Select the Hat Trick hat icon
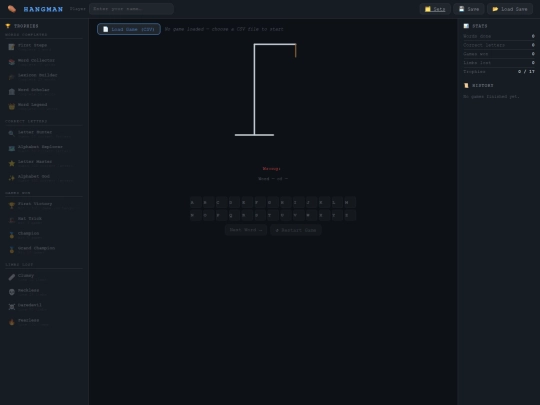 click(12, 220)
